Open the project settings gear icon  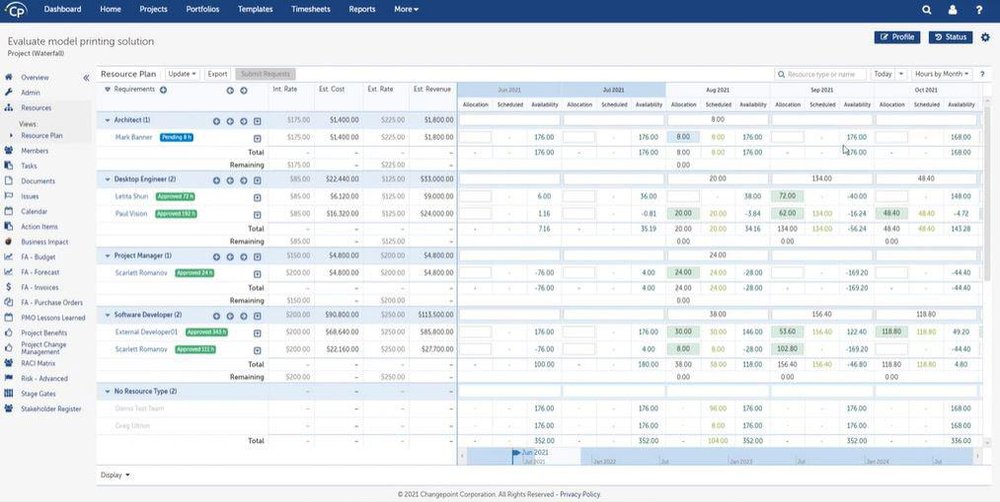pyautogui.click(x=986, y=37)
